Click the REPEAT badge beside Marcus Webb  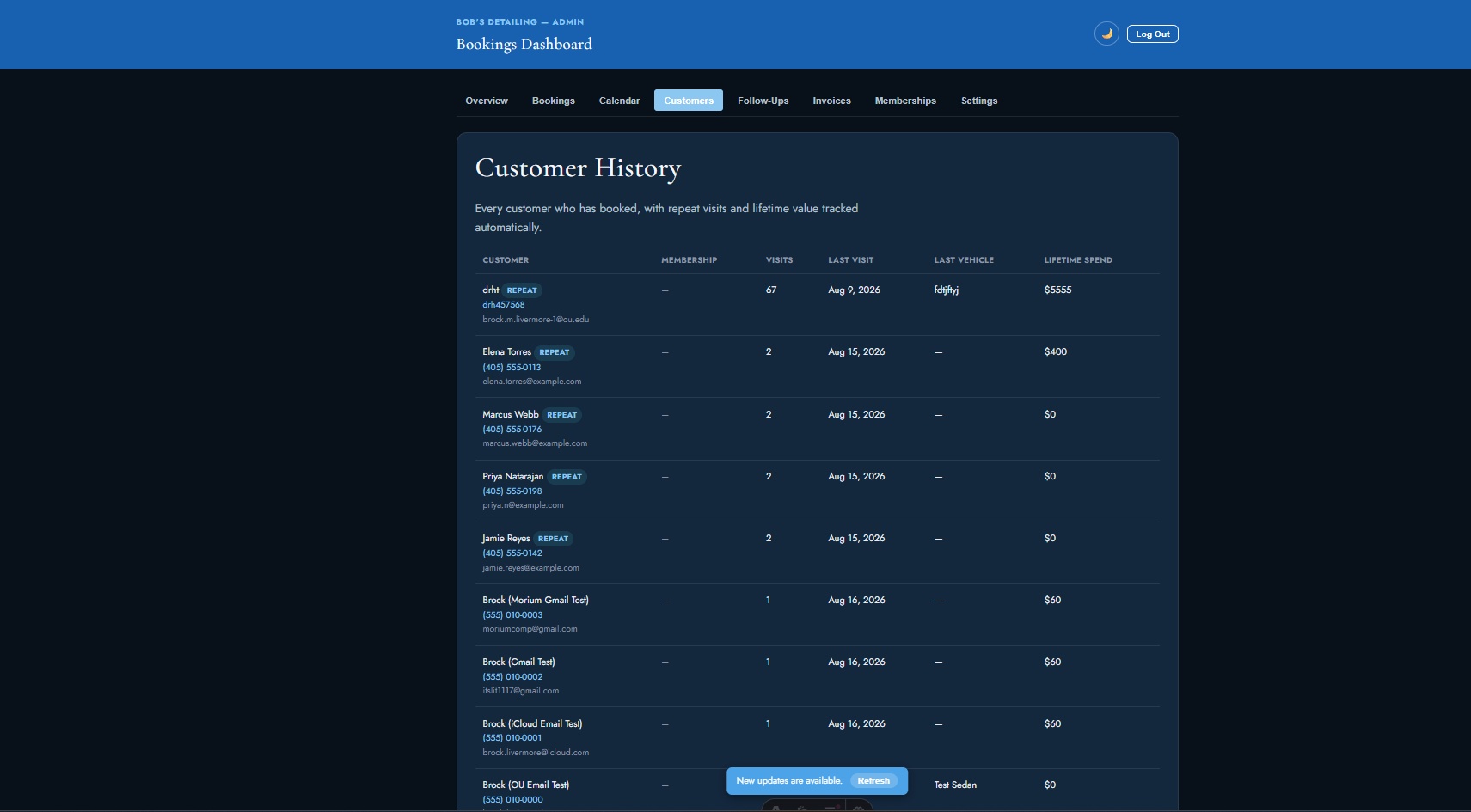pyautogui.click(x=562, y=415)
